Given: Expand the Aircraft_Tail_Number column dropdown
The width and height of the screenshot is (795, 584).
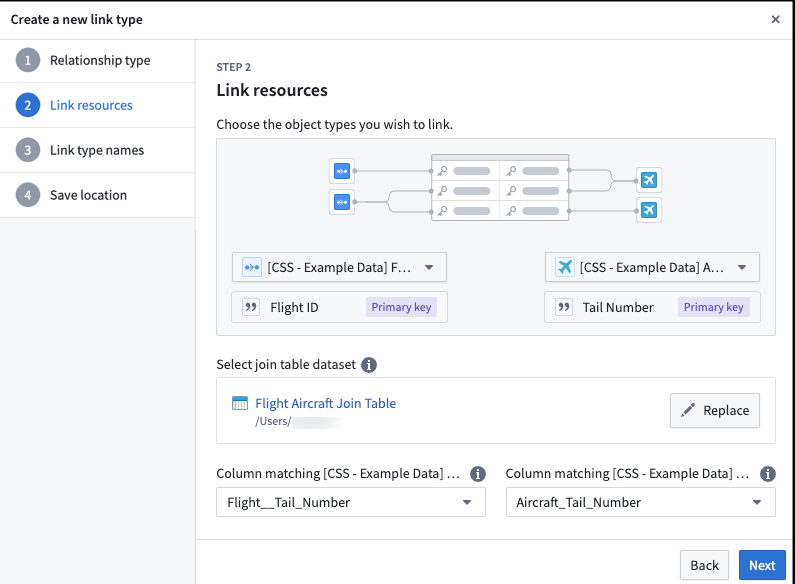Looking at the screenshot, I should (x=640, y=502).
